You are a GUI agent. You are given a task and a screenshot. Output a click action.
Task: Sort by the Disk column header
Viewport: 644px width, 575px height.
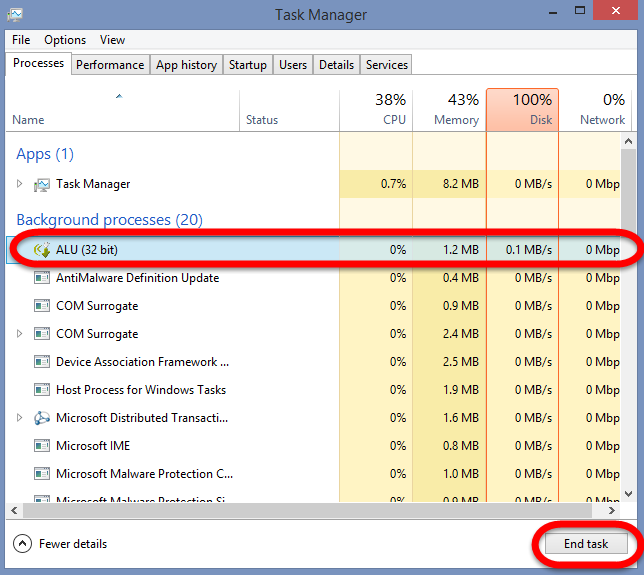point(522,110)
